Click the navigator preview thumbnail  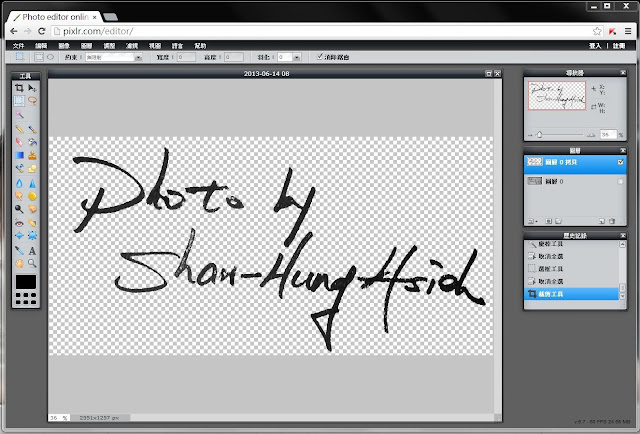pyautogui.click(x=557, y=95)
